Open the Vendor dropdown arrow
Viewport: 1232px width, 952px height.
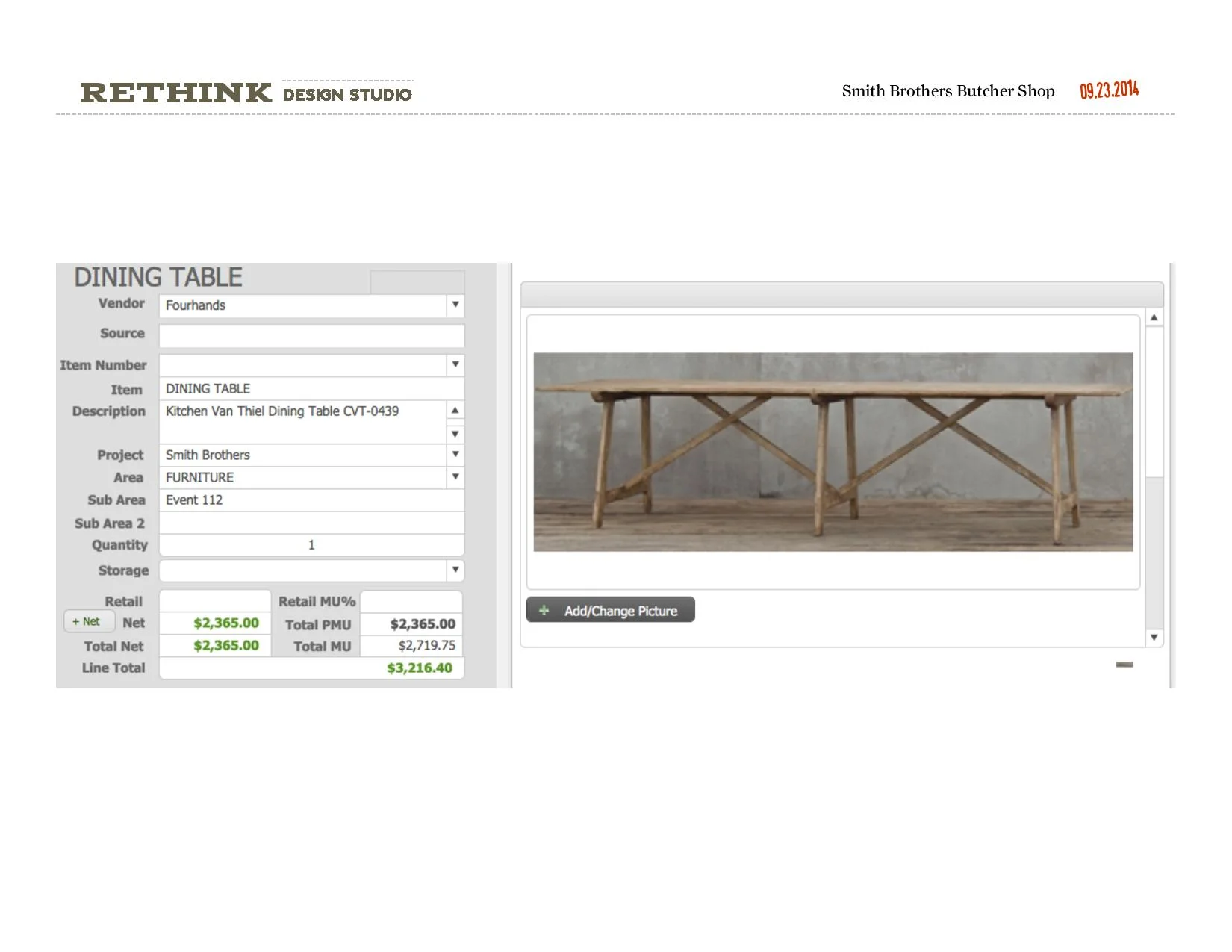(455, 305)
